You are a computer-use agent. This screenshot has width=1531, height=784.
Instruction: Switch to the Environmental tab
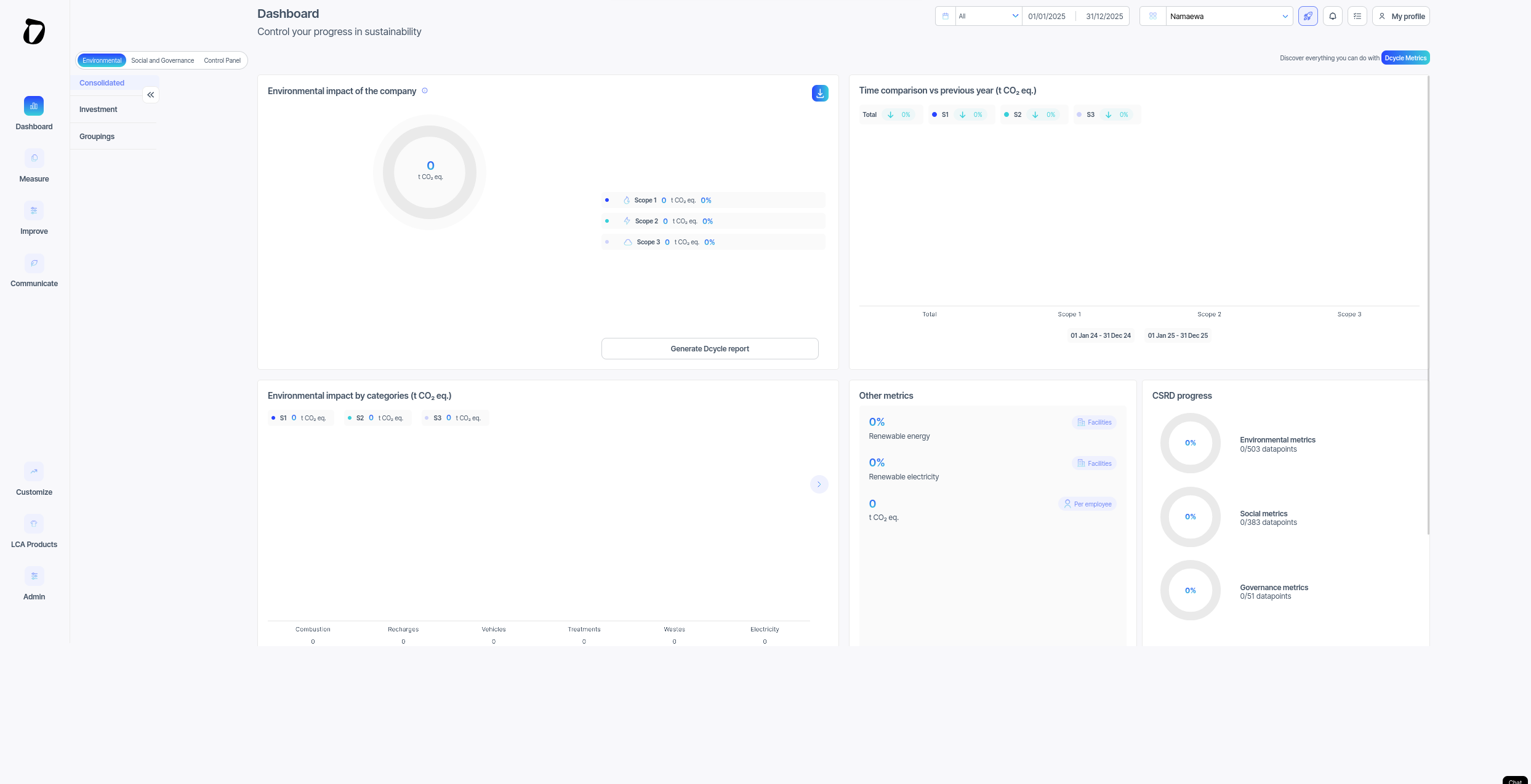pyautogui.click(x=102, y=60)
